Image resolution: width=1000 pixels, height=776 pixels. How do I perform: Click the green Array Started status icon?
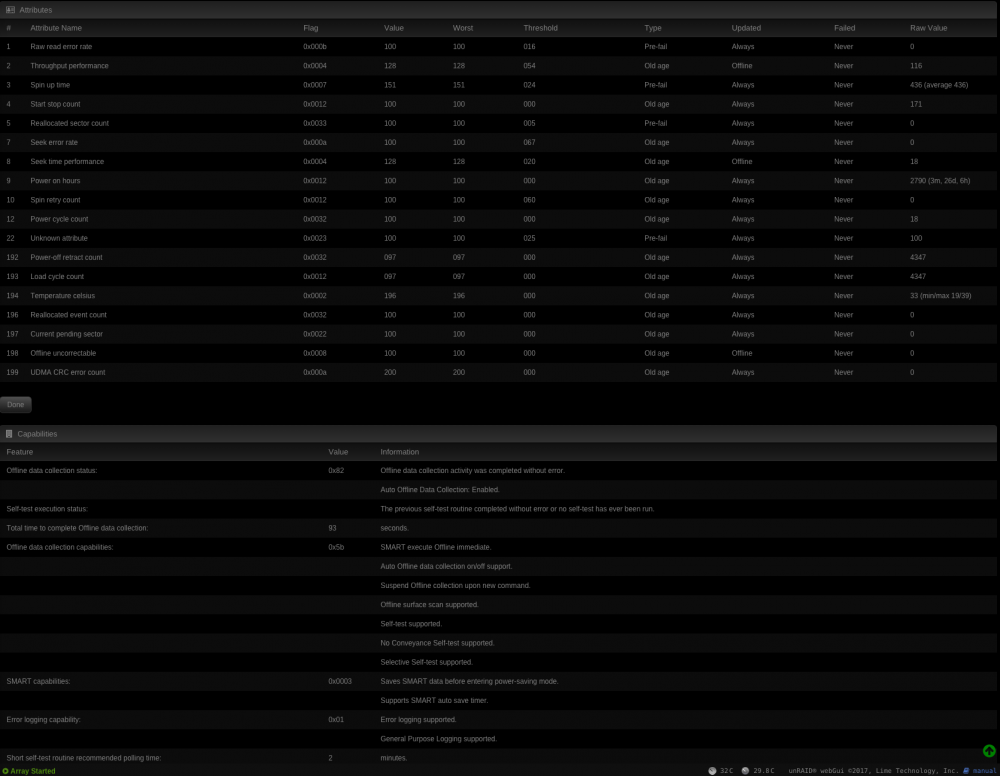click(5, 771)
